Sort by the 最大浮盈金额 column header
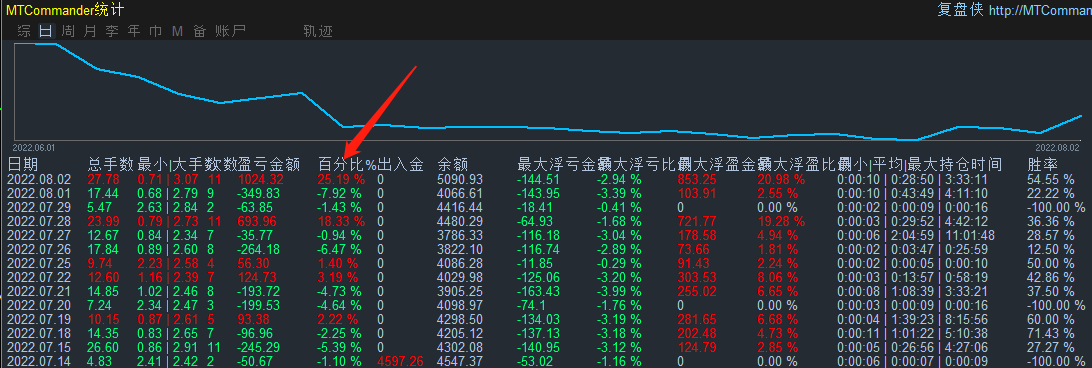Image resolution: width=1092 pixels, height=368 pixels. (717, 164)
